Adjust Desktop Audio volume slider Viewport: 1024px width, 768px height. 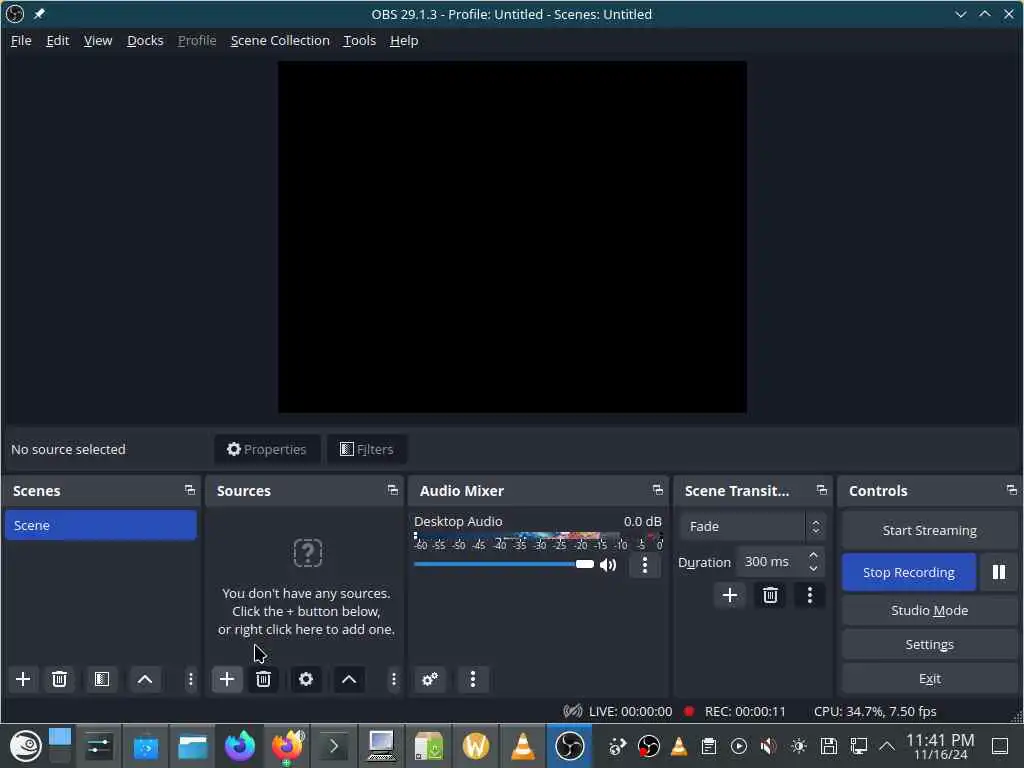504,564
